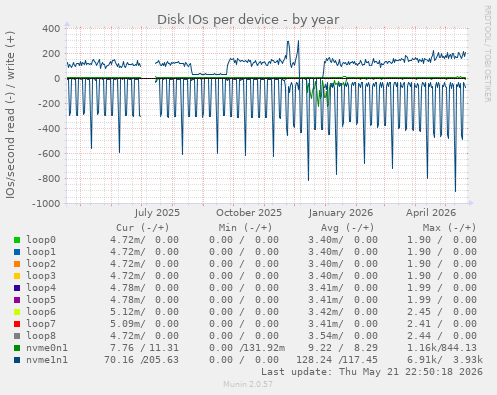Image resolution: width=497 pixels, height=395 pixels.
Task: Click nvme0n1 max value 1.16k/844.13
Action: click(442, 348)
